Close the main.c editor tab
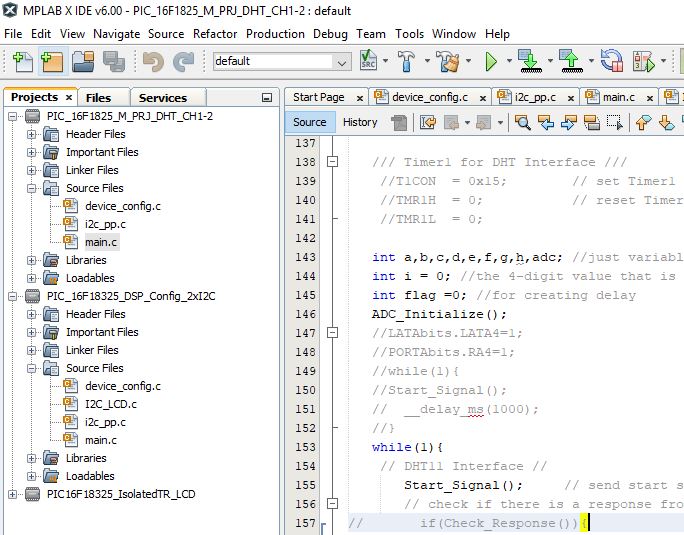 650,98
